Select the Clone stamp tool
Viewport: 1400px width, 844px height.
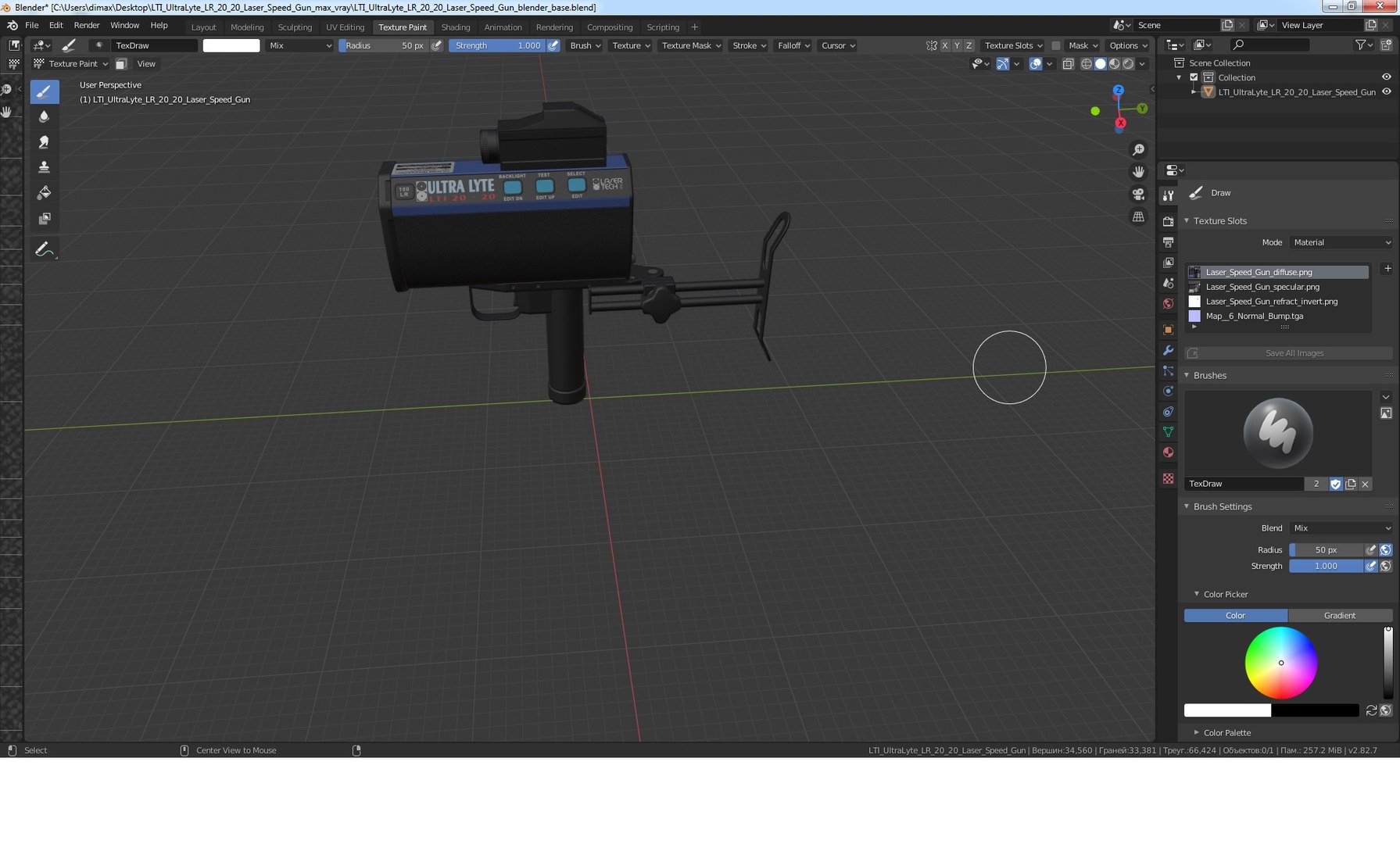[x=45, y=167]
